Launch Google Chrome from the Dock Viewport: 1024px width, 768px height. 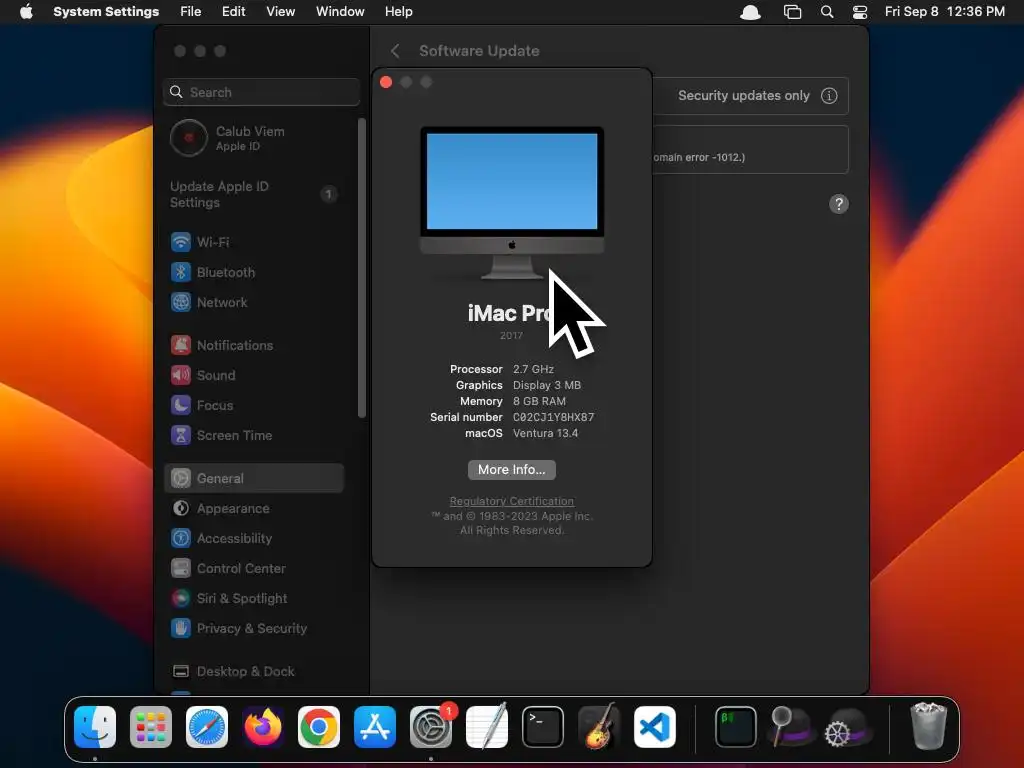[x=319, y=727]
